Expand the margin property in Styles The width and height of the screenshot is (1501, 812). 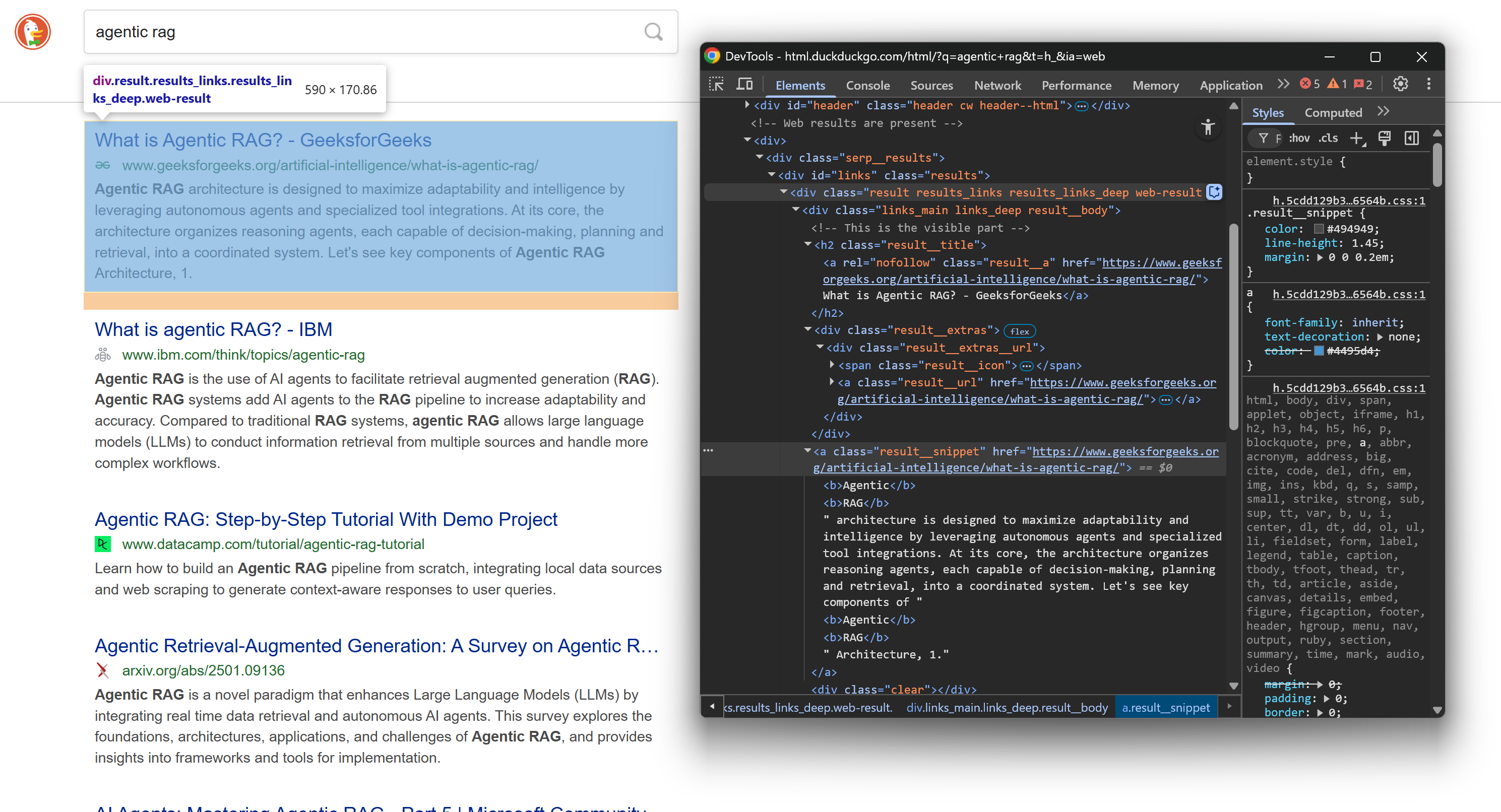[1321, 257]
